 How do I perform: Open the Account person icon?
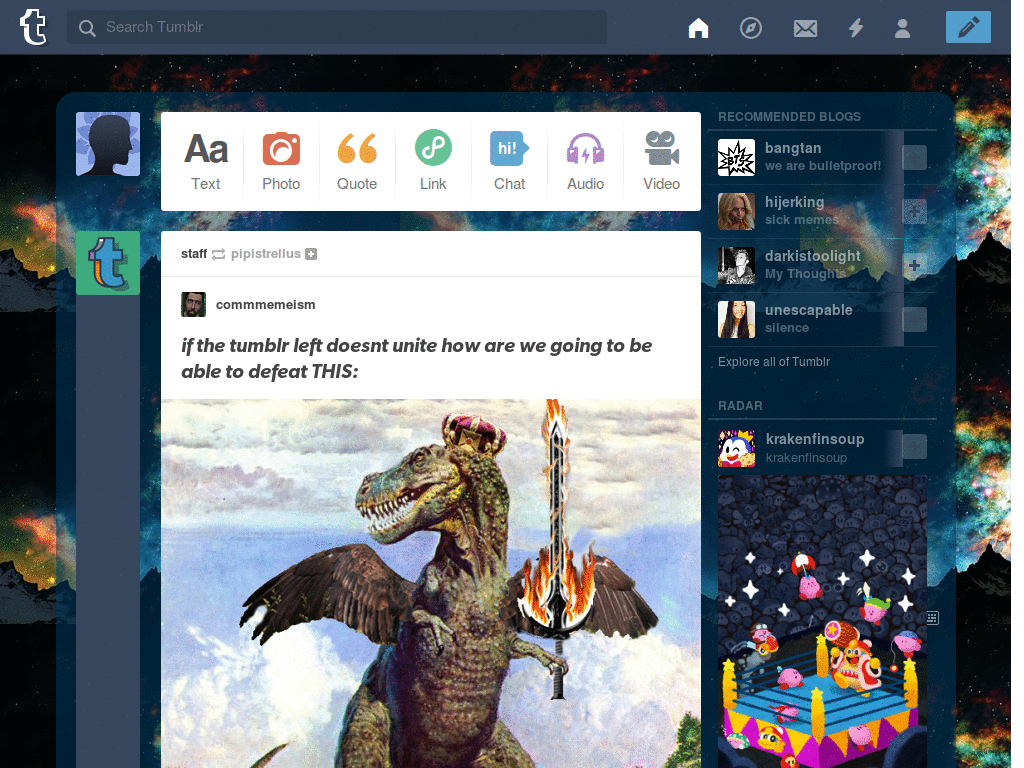tap(903, 28)
